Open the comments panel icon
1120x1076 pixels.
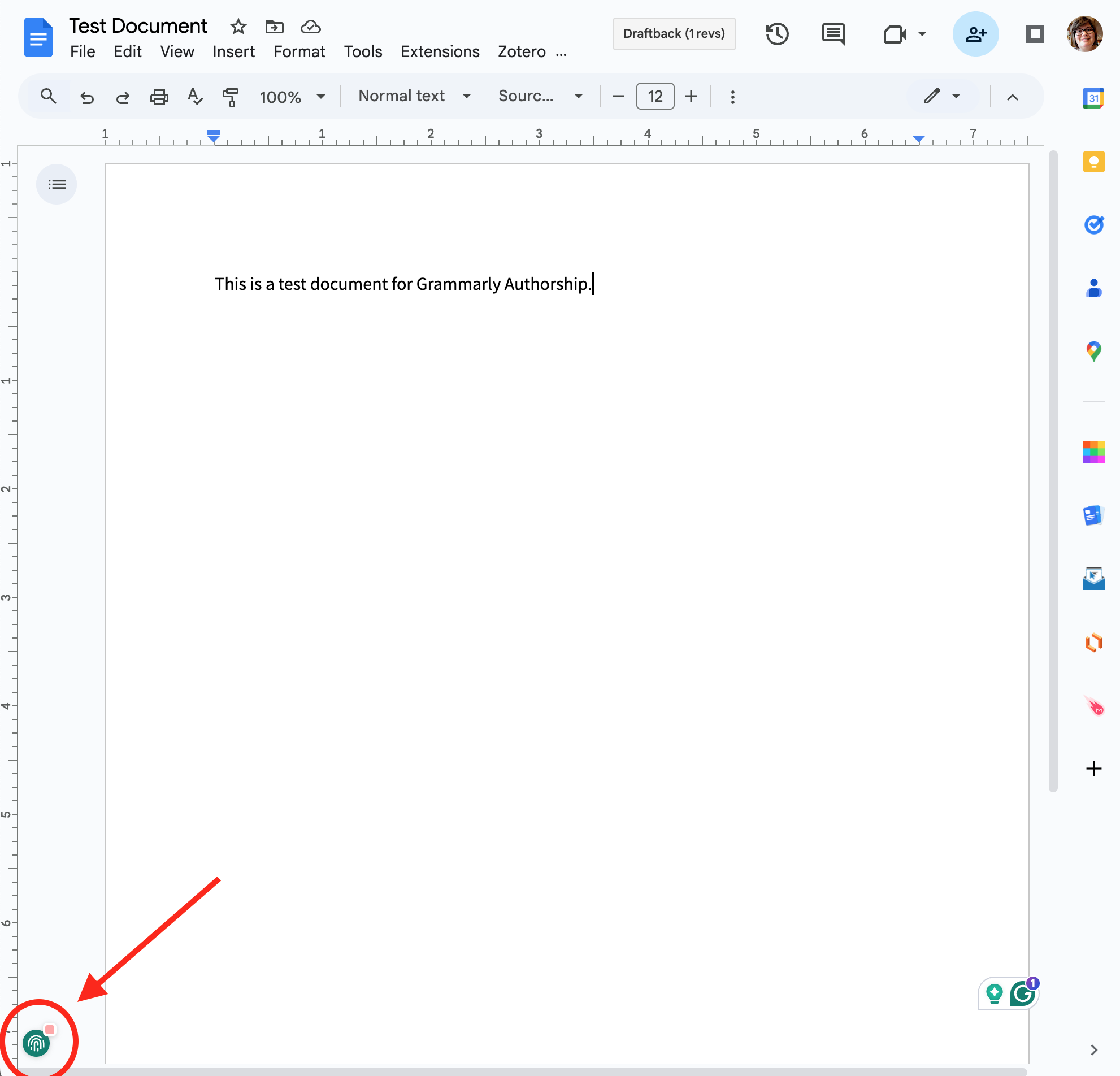(x=833, y=34)
